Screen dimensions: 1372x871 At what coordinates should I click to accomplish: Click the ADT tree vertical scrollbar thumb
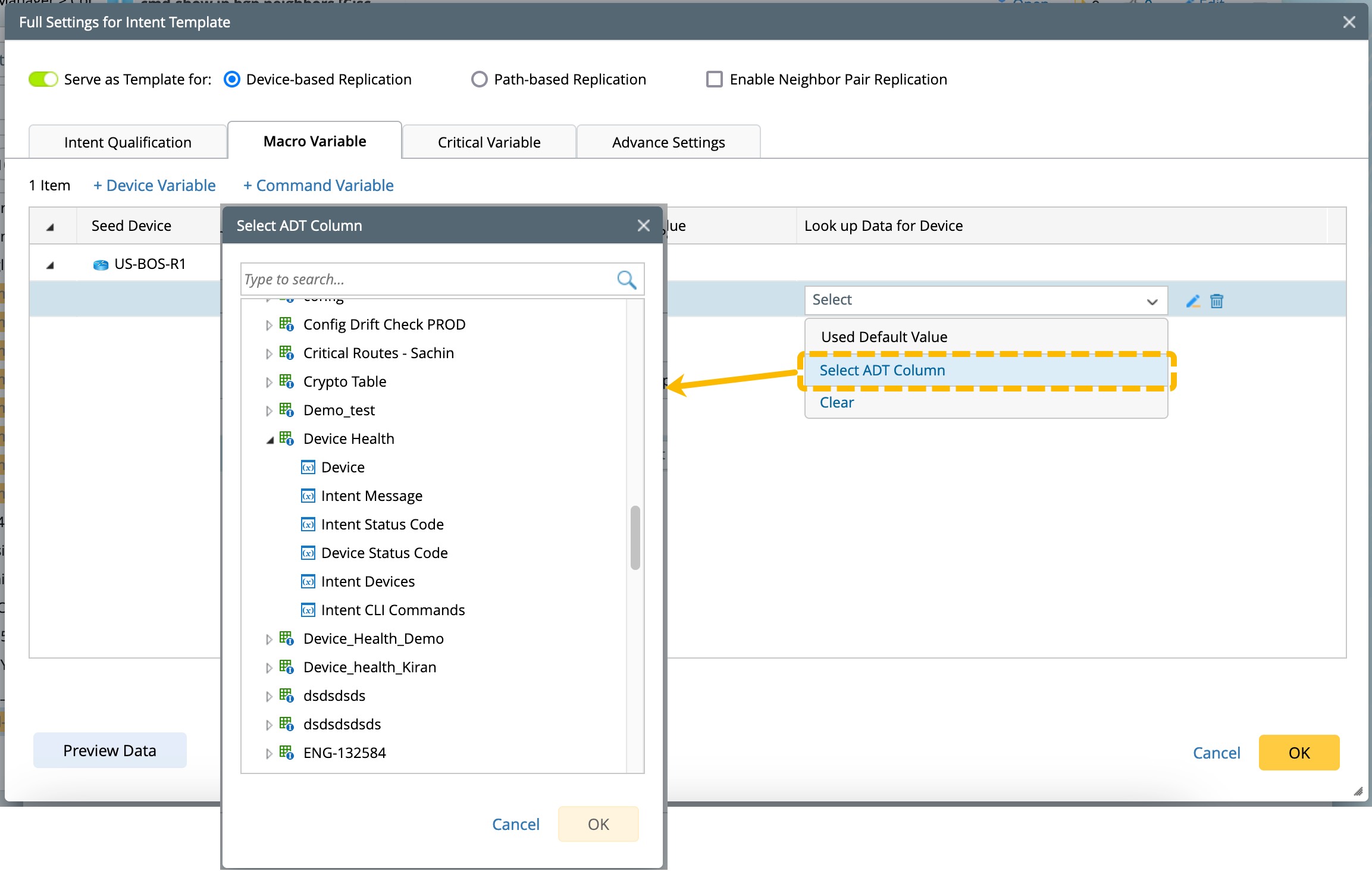(x=635, y=537)
